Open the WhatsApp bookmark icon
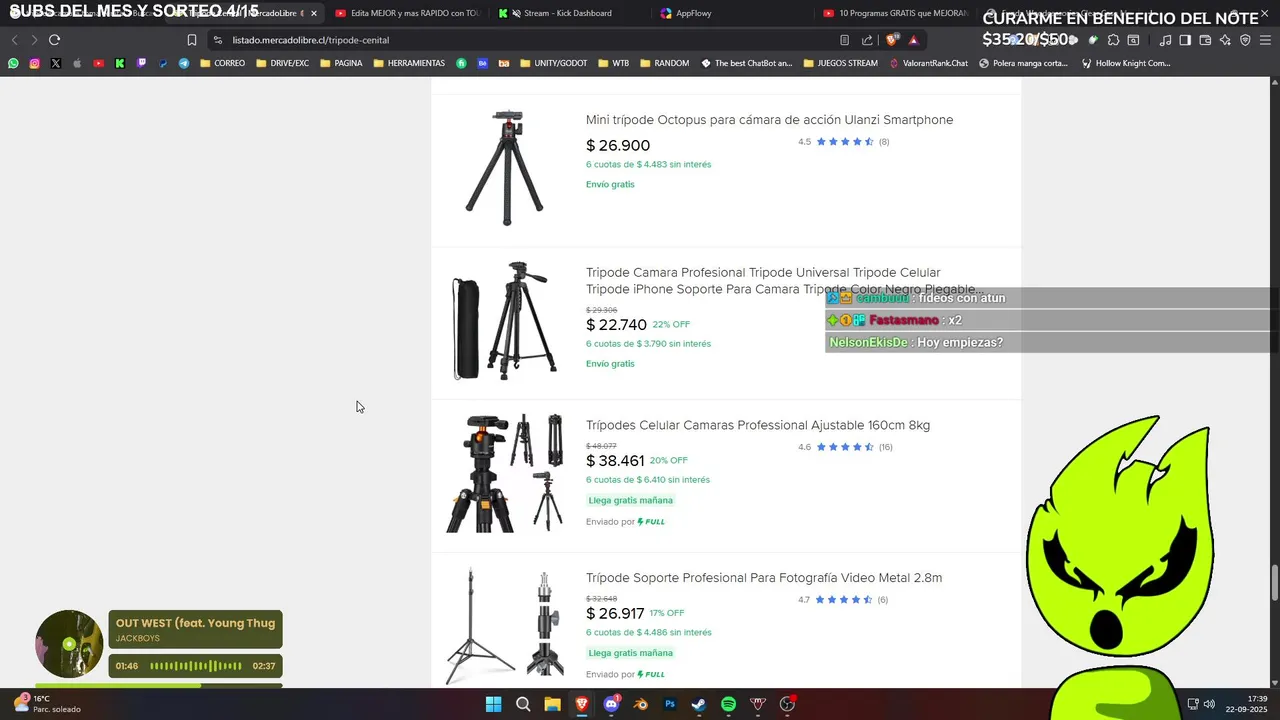1280x720 pixels. [x=13, y=63]
